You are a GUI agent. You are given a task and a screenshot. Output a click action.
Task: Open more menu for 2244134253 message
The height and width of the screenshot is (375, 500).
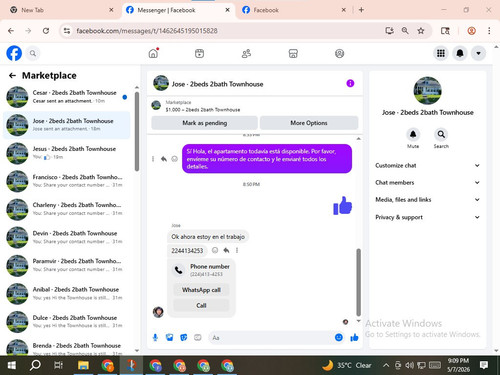pyautogui.click(x=237, y=250)
